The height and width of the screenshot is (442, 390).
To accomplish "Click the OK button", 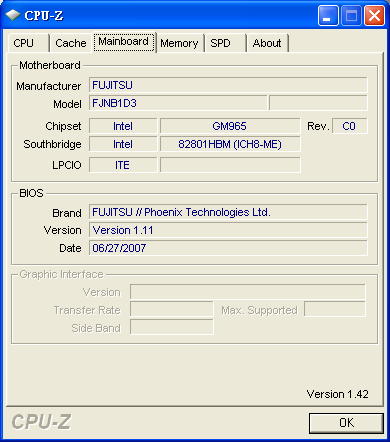I will pyautogui.click(x=346, y=423).
